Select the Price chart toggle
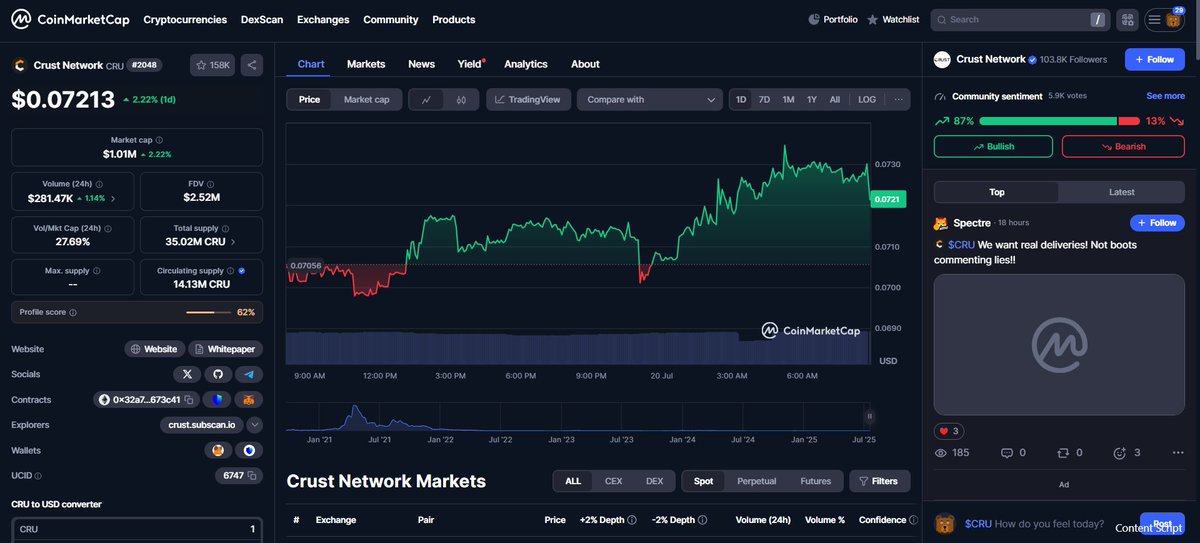Image resolution: width=1200 pixels, height=543 pixels. tap(310, 100)
